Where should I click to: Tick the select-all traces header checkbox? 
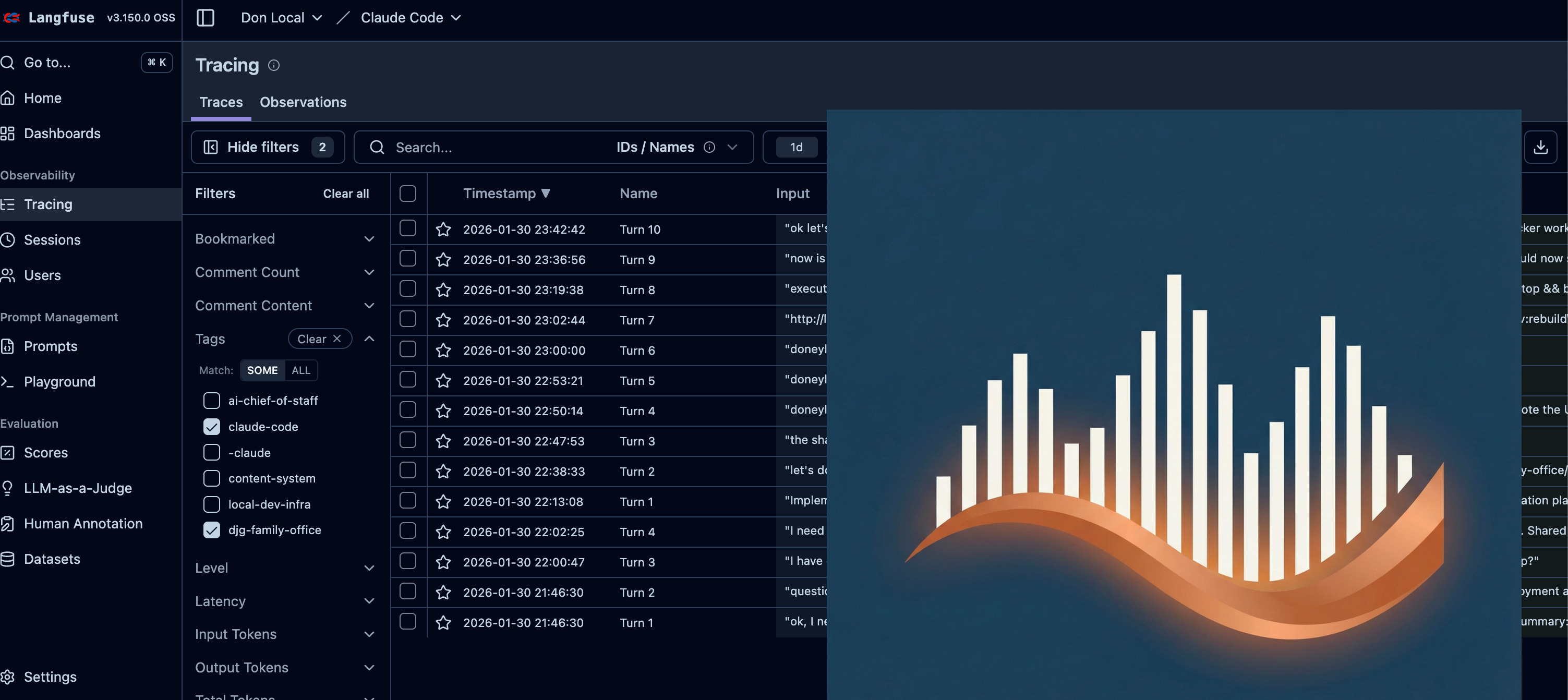[408, 194]
